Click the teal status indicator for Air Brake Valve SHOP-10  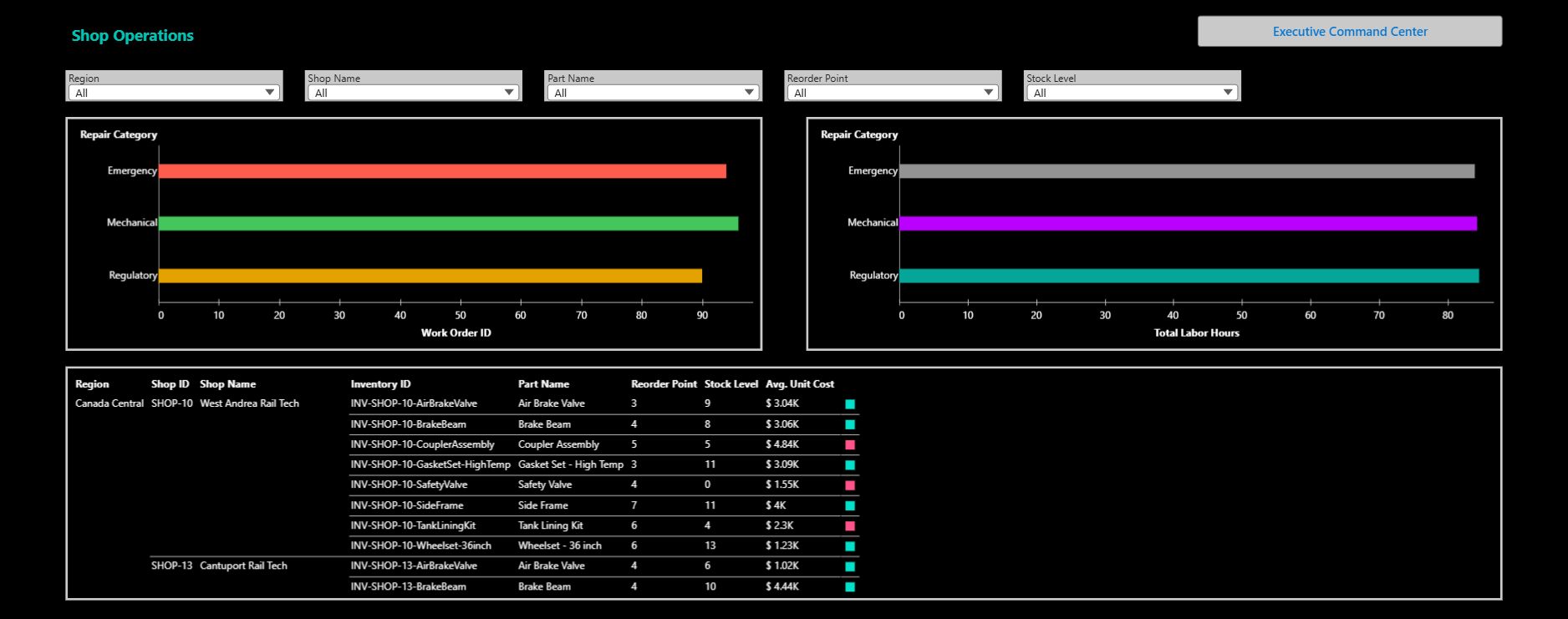pyautogui.click(x=850, y=404)
